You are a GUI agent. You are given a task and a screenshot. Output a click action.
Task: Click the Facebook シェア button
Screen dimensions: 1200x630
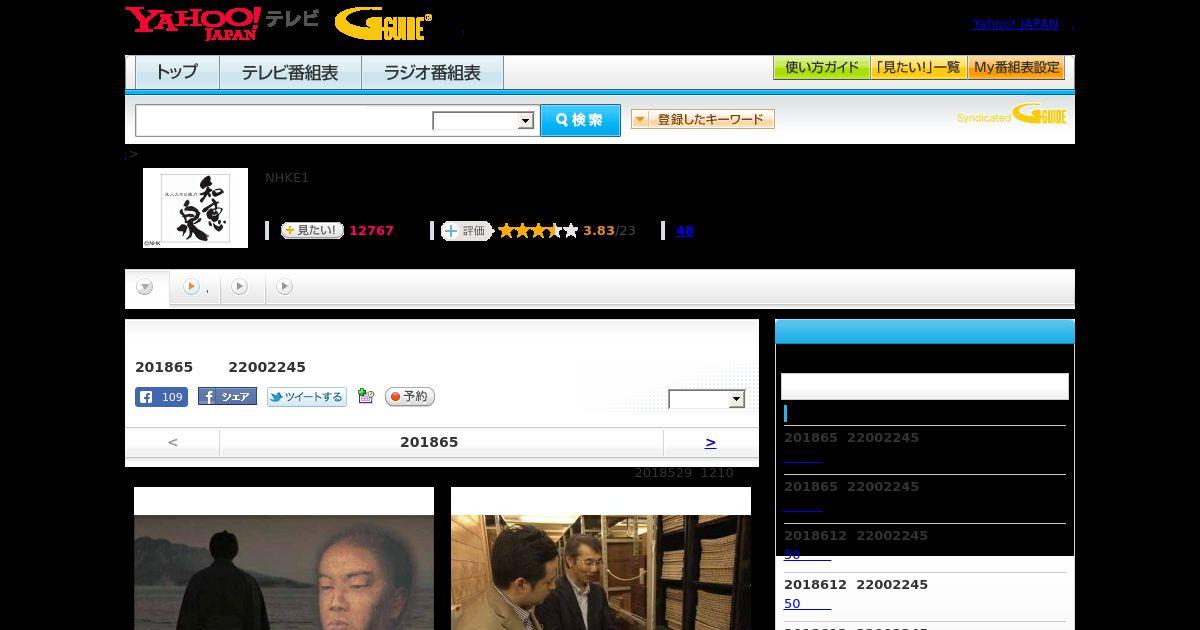(227, 397)
